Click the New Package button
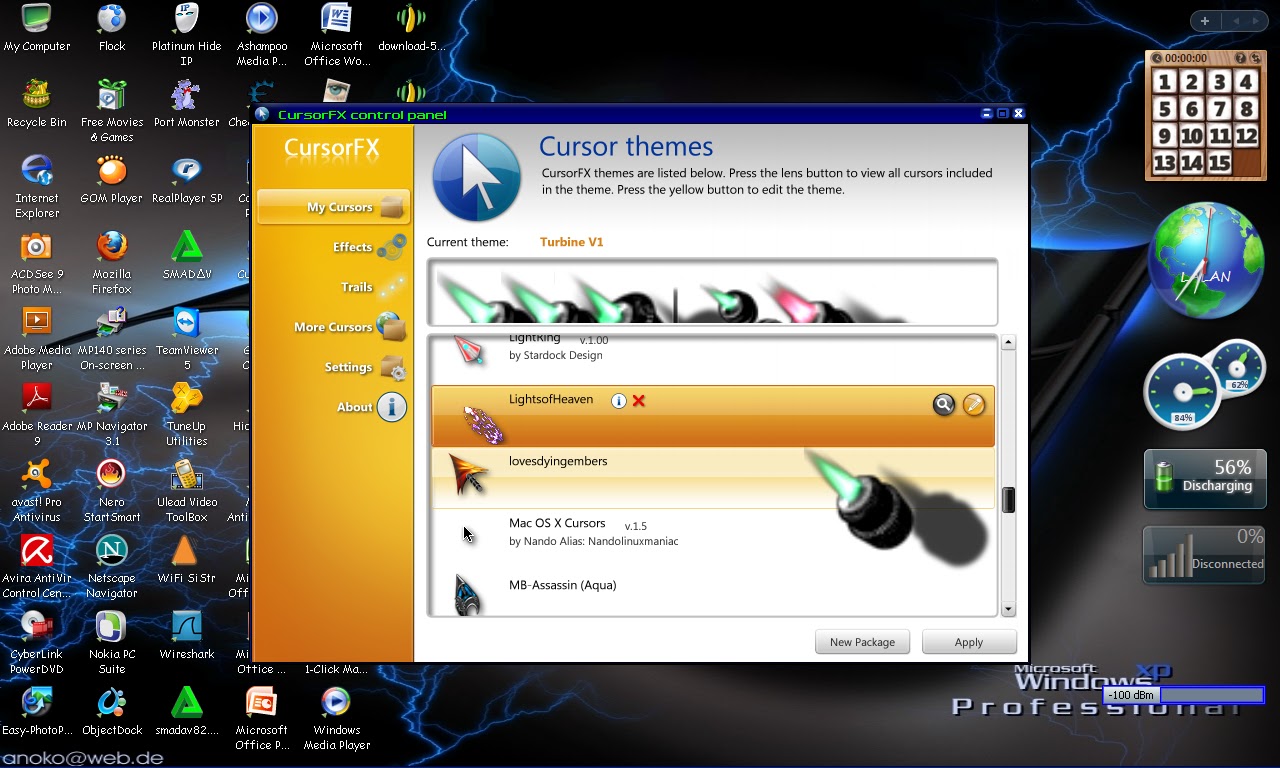 (x=862, y=641)
